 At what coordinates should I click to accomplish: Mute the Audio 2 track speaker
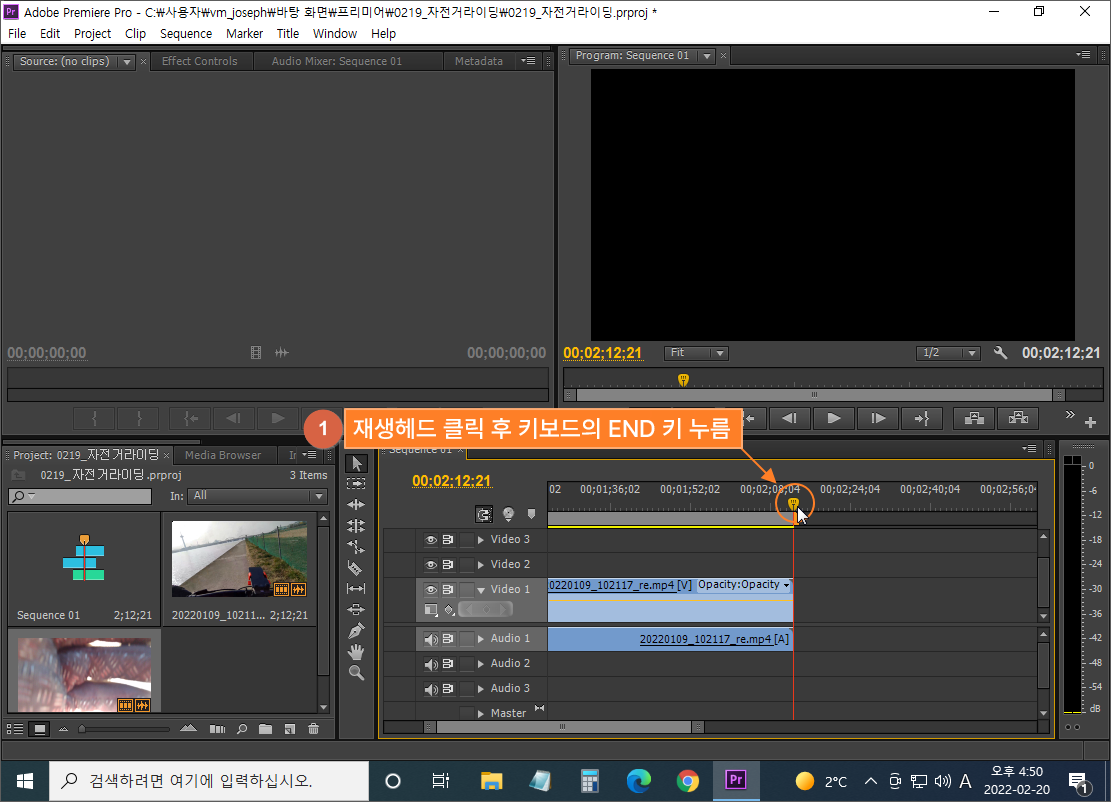tap(430, 664)
